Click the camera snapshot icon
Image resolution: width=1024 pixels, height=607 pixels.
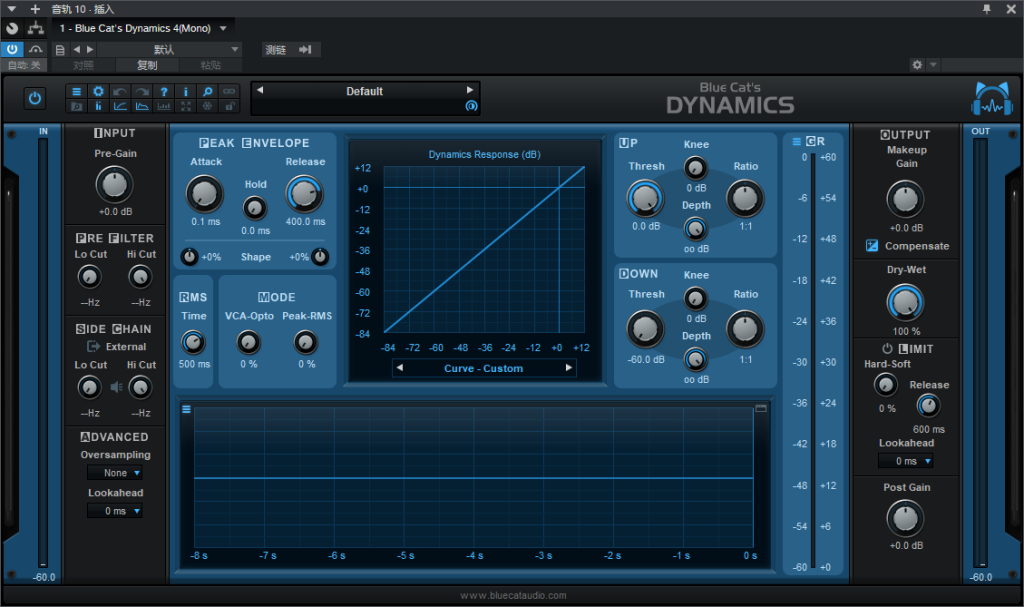[76, 106]
